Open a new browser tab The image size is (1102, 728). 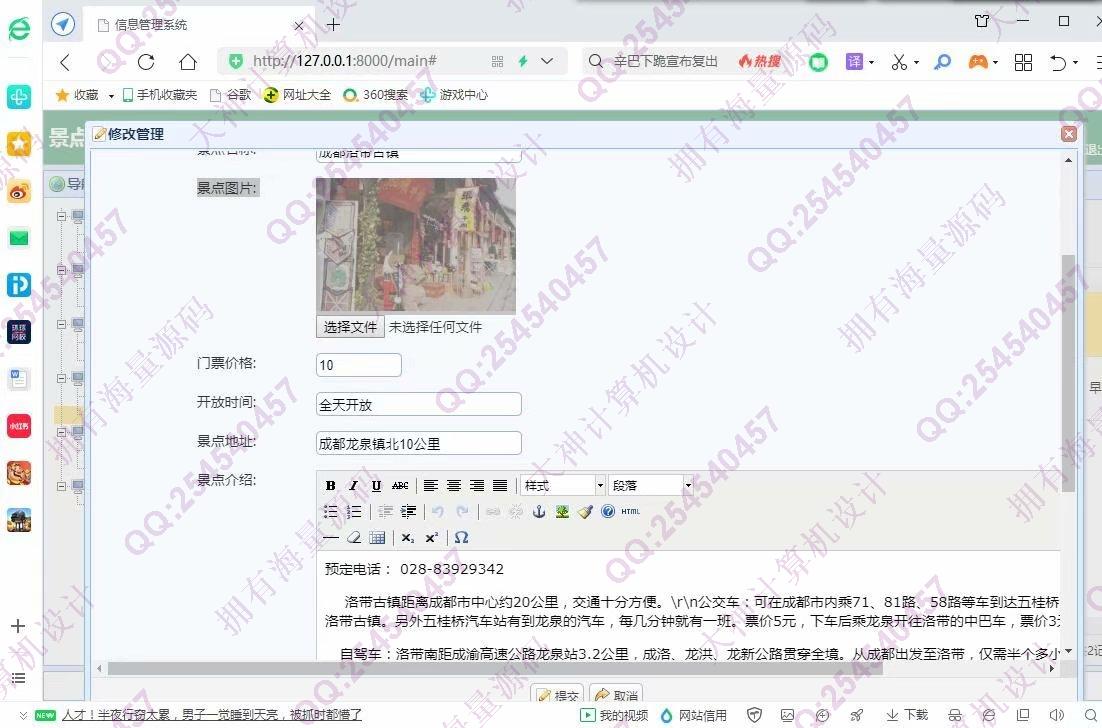333,25
